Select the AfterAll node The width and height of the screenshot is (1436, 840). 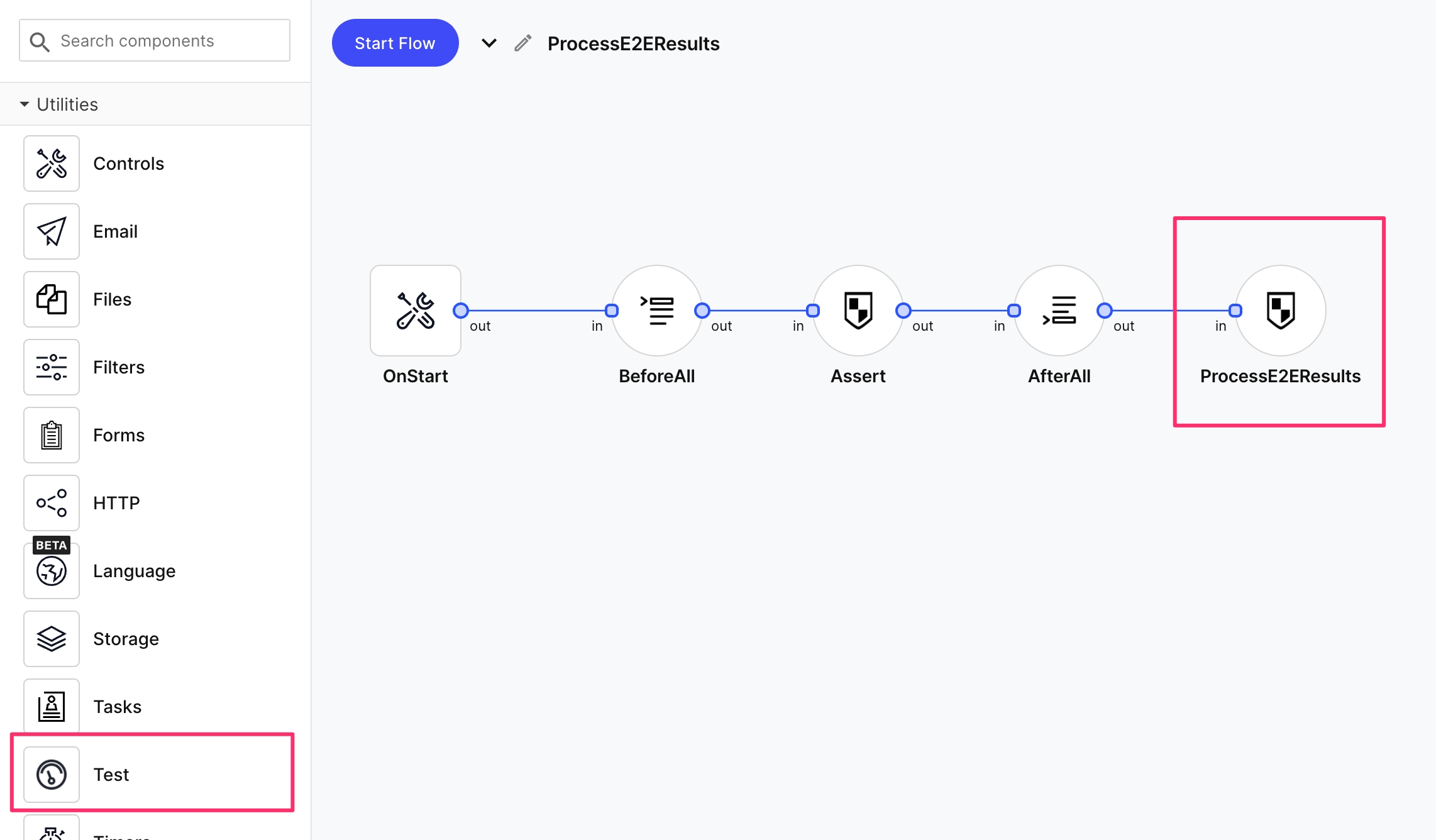(1059, 311)
